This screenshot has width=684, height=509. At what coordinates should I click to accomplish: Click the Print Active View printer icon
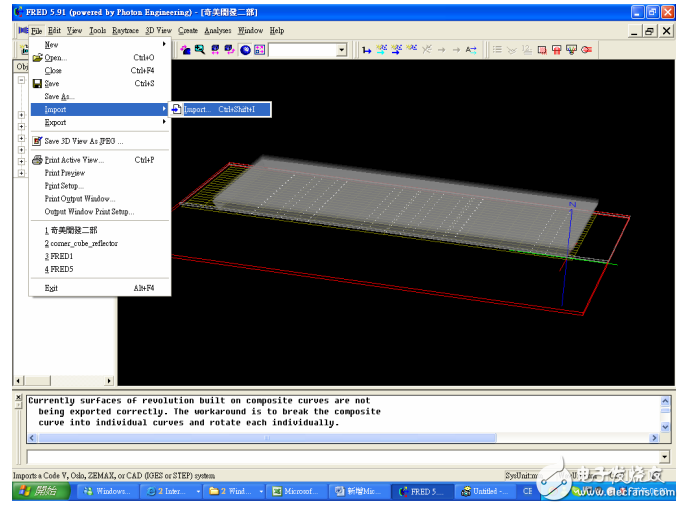[37, 160]
